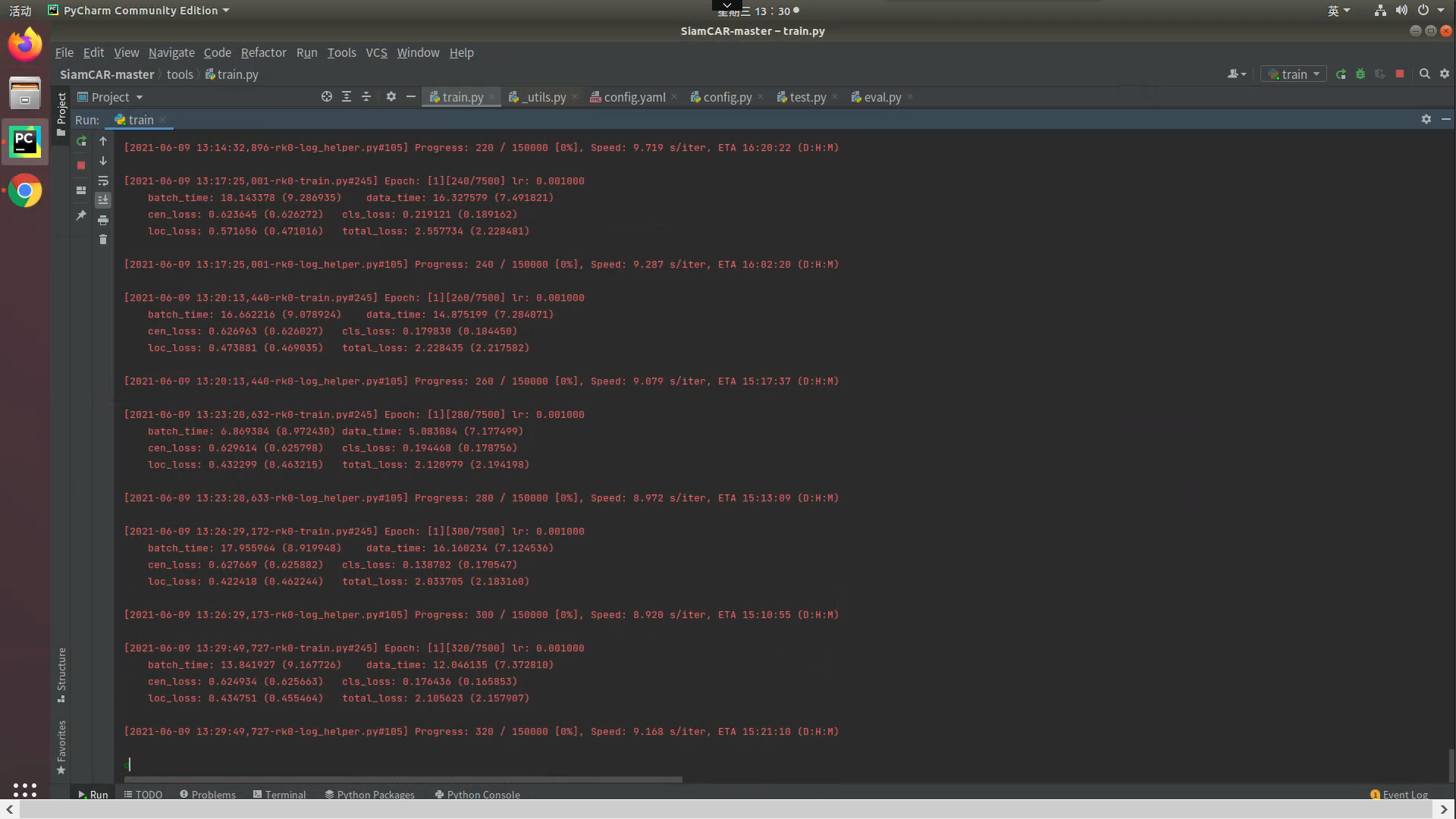Collapse all in Project toolbar
Image resolution: width=1456 pixels, height=819 pixels.
point(366,97)
